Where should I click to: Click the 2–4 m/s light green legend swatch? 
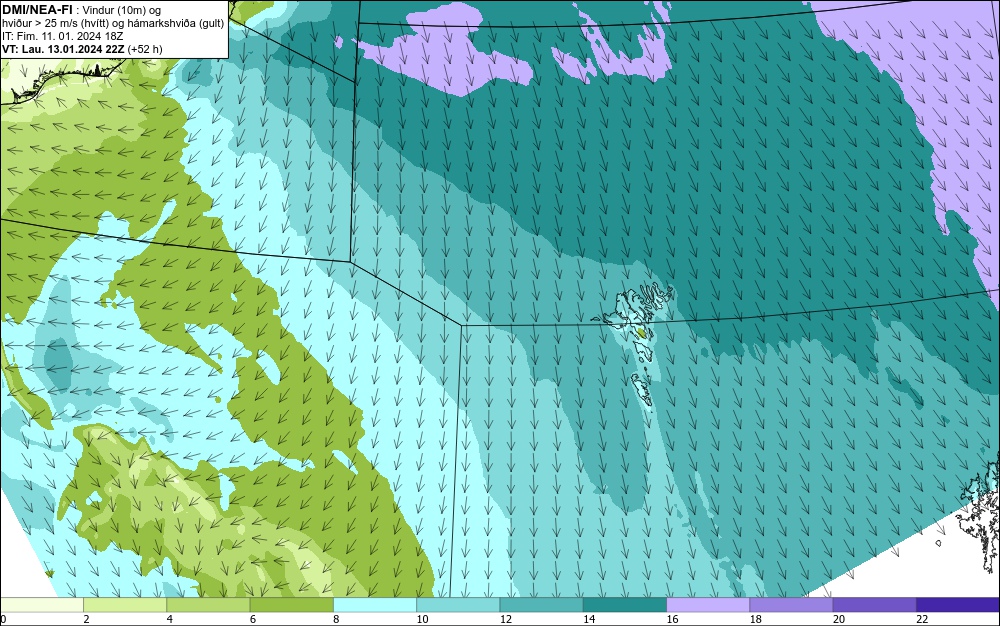coord(125,604)
